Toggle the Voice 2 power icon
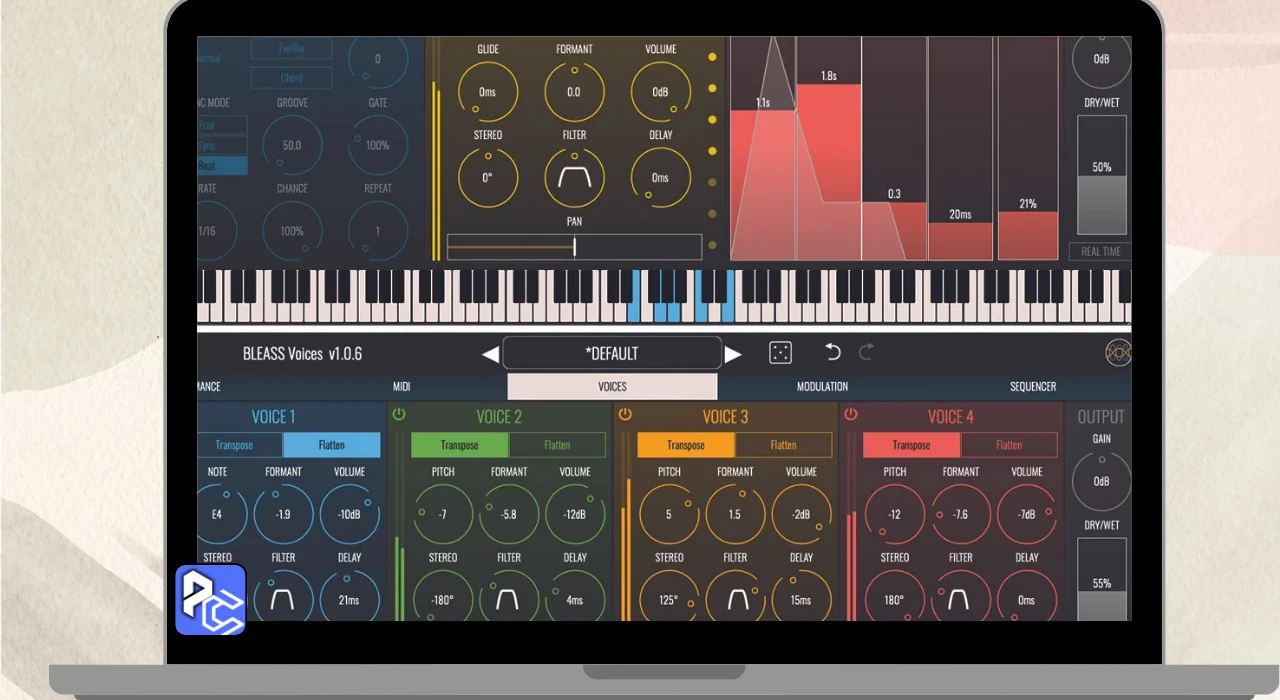Image resolution: width=1280 pixels, height=700 pixels. [399, 414]
